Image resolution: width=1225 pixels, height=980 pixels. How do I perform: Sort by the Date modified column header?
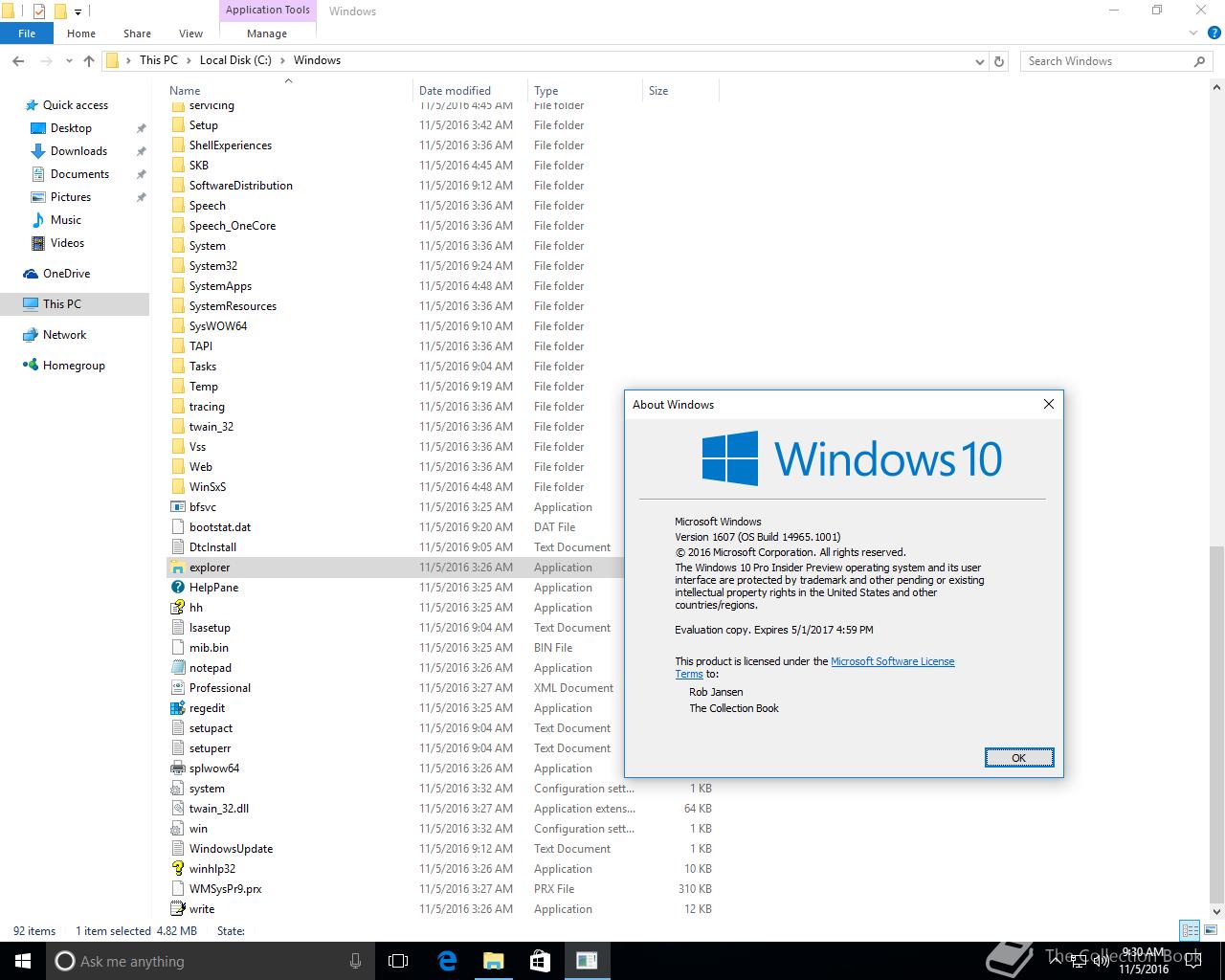pos(470,91)
